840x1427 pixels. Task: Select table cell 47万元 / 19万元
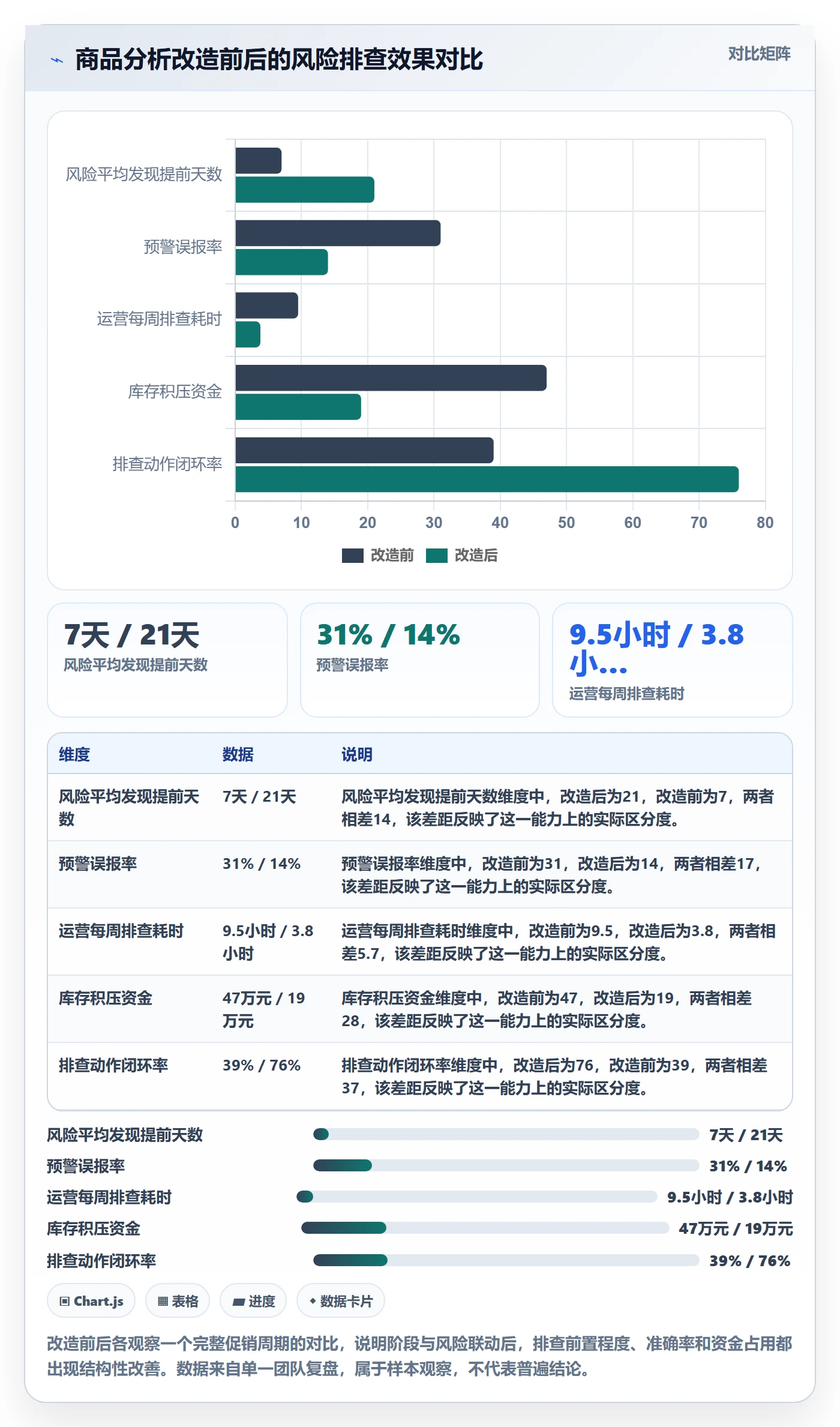point(264,1009)
